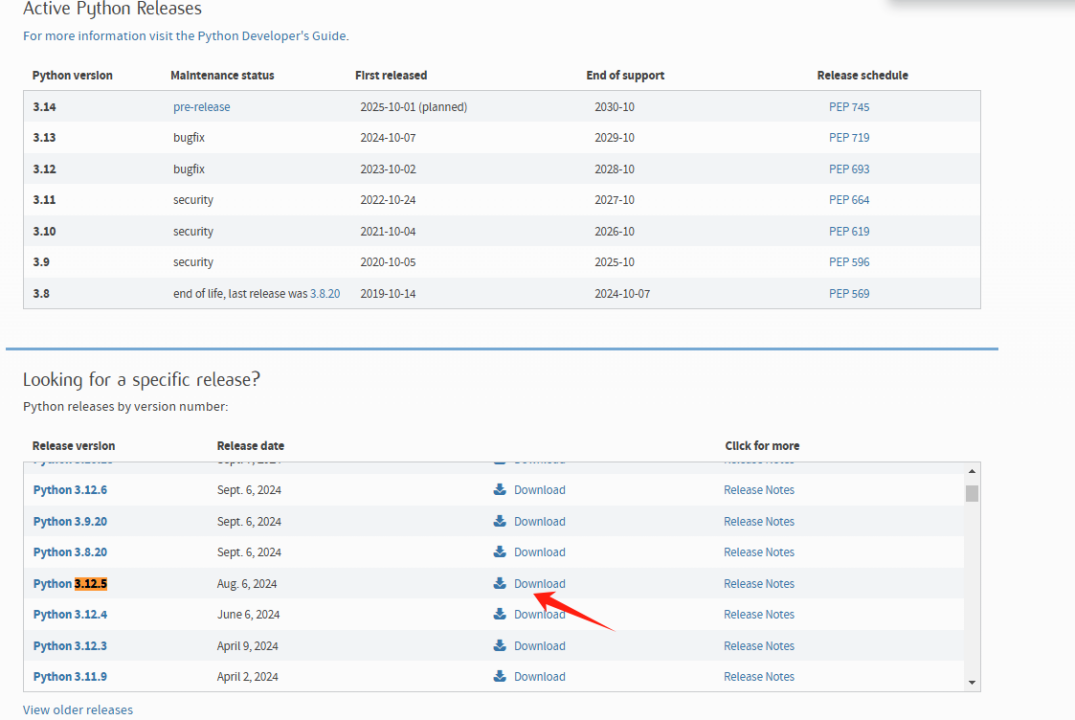Viewport: 1075px width, 720px height.
Task: View Release Notes for Python 3.11.9
Action: (x=759, y=677)
